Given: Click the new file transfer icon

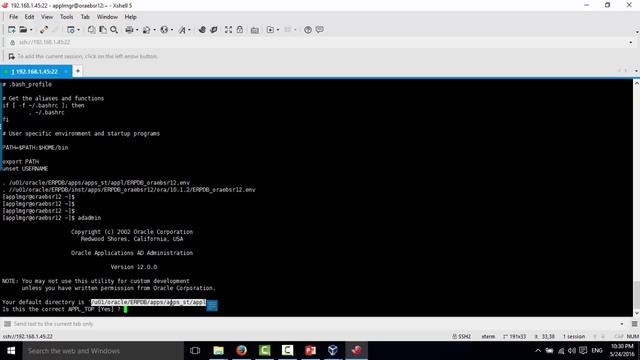Looking at the screenshot, I should click(x=270, y=30).
